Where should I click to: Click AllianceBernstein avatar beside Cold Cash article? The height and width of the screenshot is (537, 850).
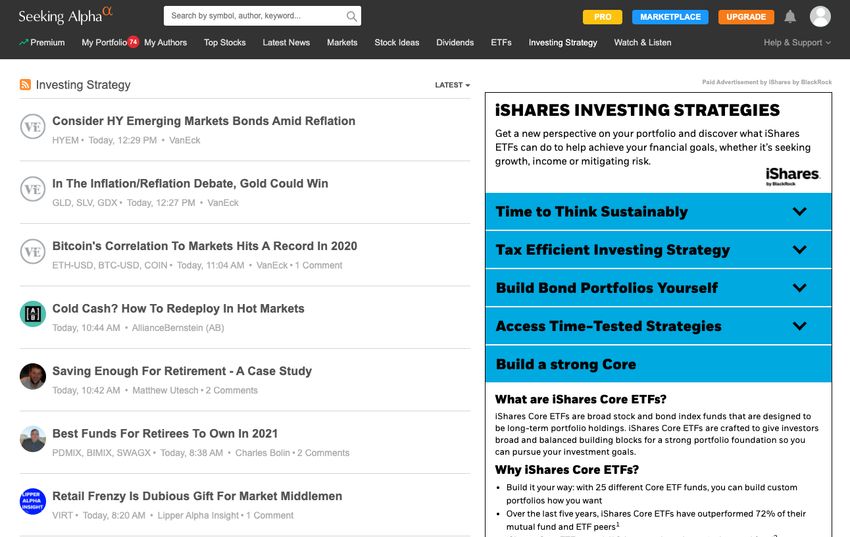coord(33,314)
